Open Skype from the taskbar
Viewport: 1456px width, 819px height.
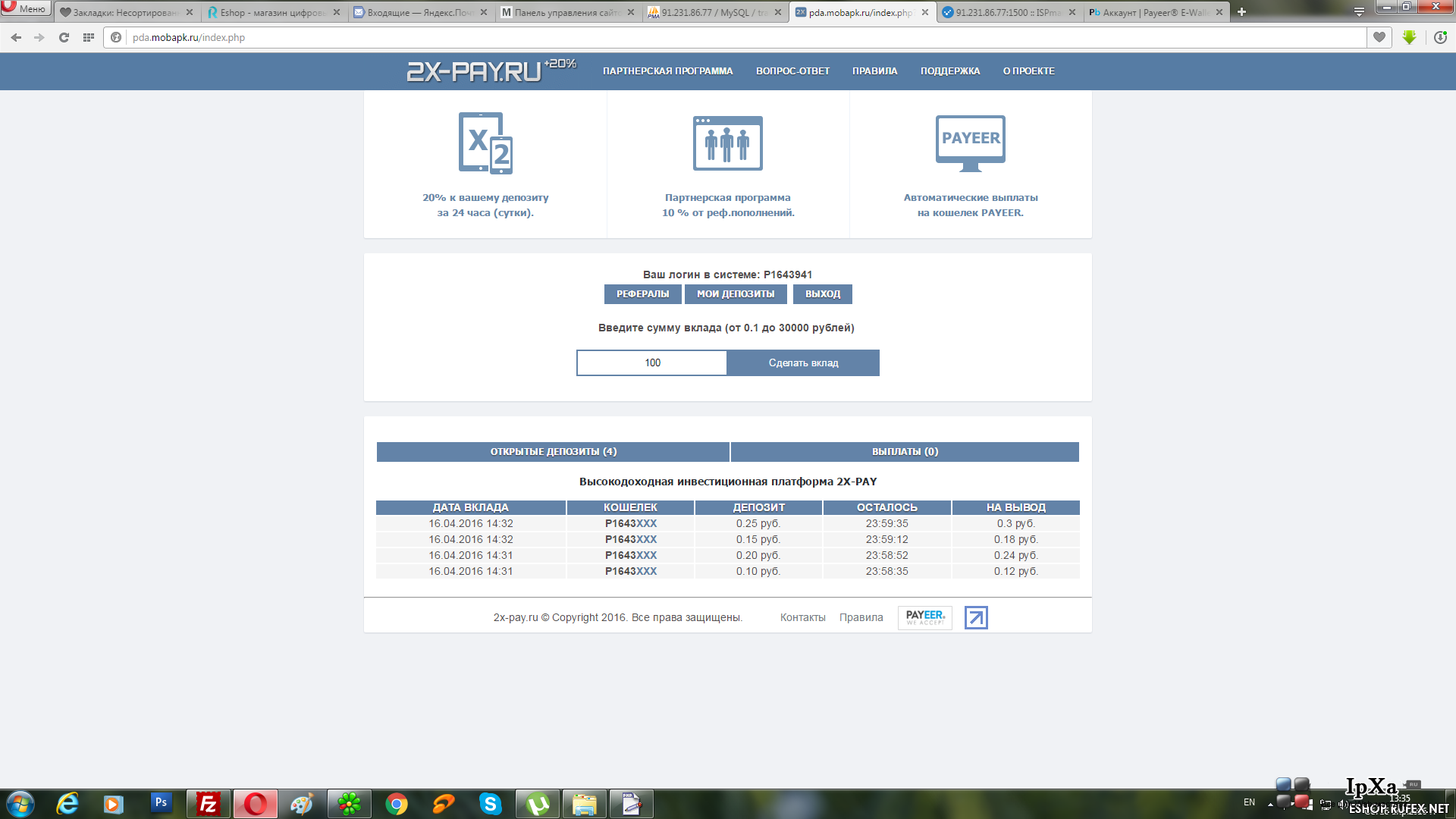(x=491, y=804)
